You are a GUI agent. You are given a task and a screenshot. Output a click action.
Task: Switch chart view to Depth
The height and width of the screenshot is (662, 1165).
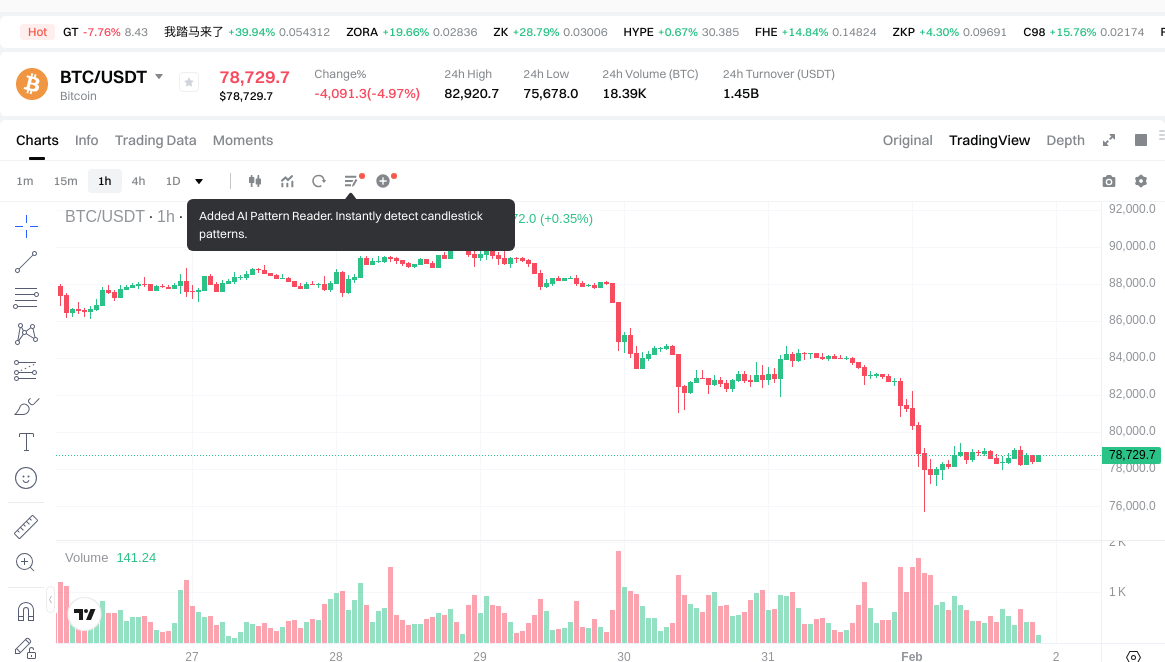[x=1065, y=140]
